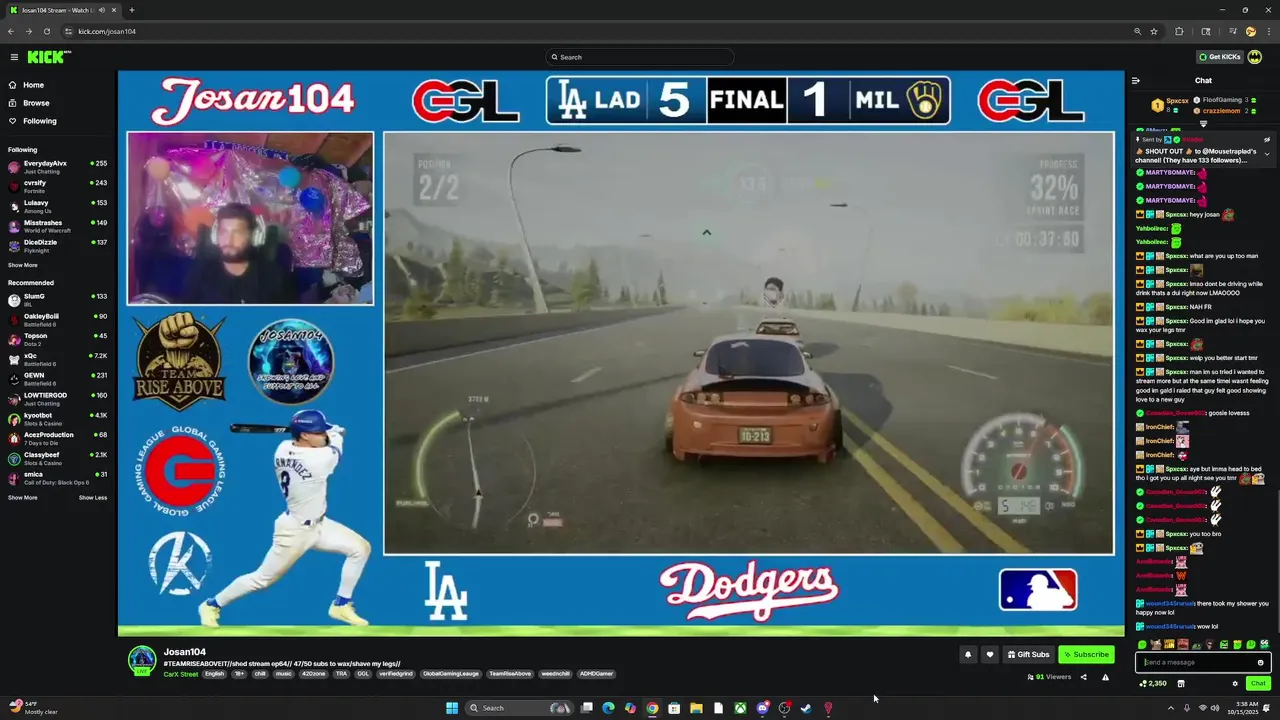Viewport: 1280px width, 720px height.
Task: Open Windows Start menu
Action: tap(452, 708)
